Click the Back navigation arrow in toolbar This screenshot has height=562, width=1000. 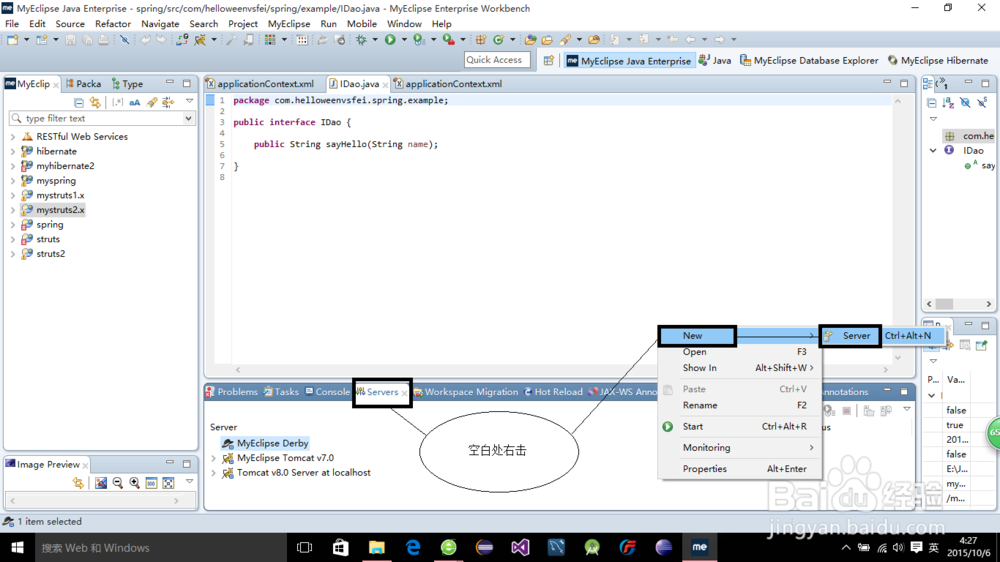(690, 40)
